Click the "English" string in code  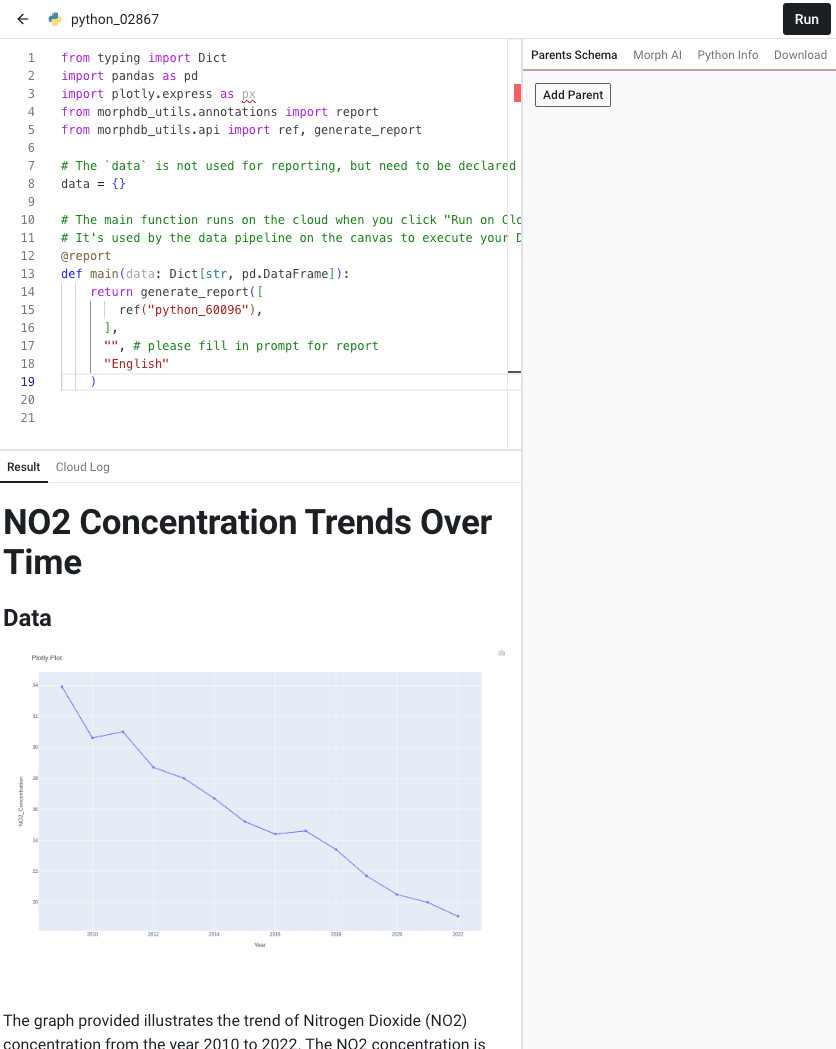click(136, 364)
